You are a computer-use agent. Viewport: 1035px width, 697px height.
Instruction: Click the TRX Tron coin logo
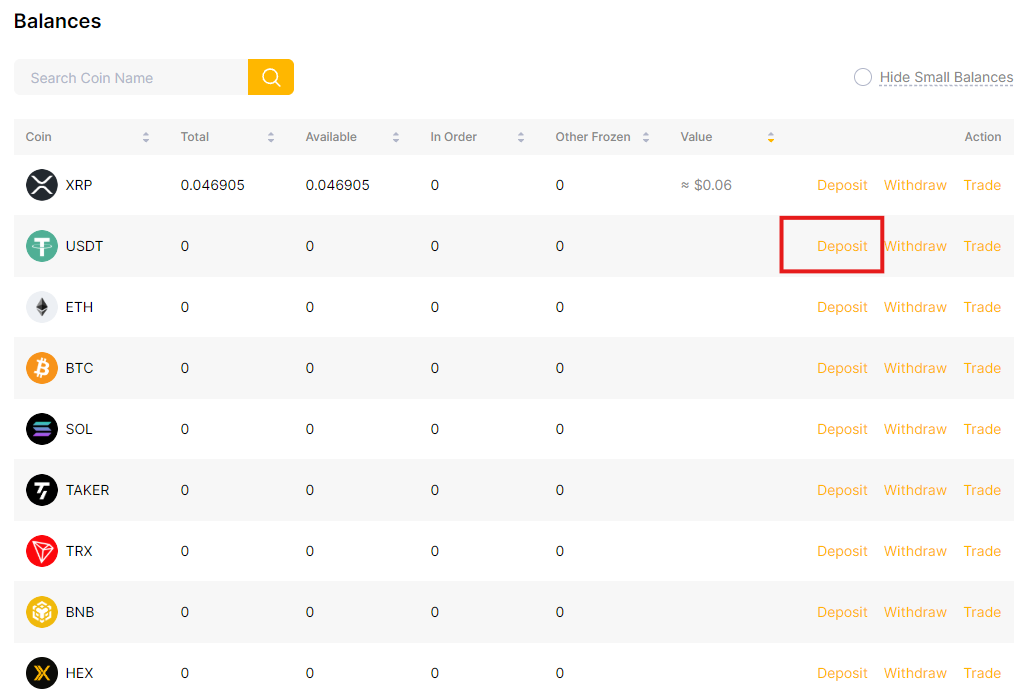point(42,551)
